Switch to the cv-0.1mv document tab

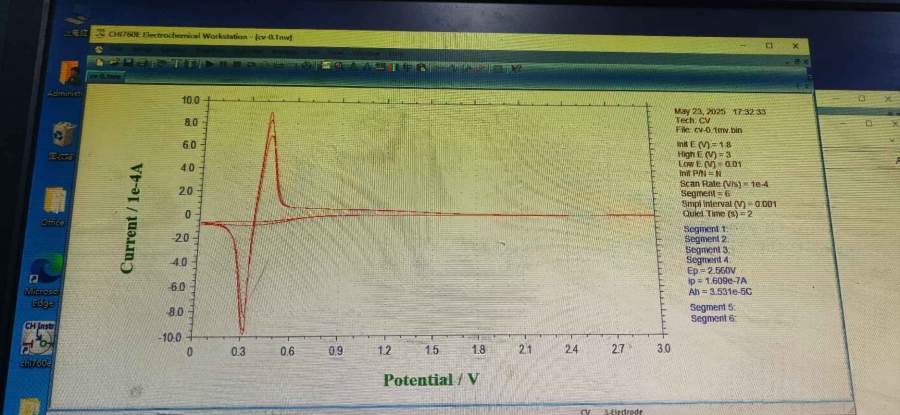104,76
